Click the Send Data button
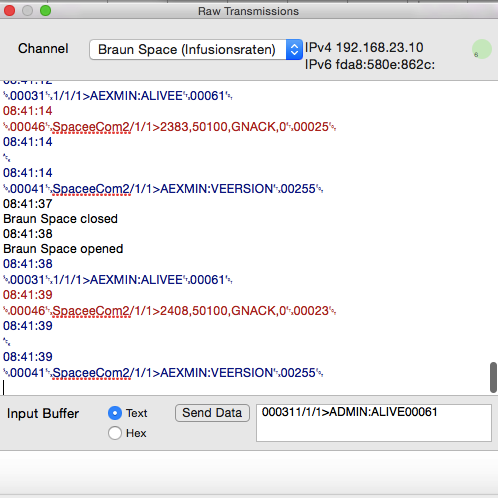The height and width of the screenshot is (498, 498). click(212, 413)
